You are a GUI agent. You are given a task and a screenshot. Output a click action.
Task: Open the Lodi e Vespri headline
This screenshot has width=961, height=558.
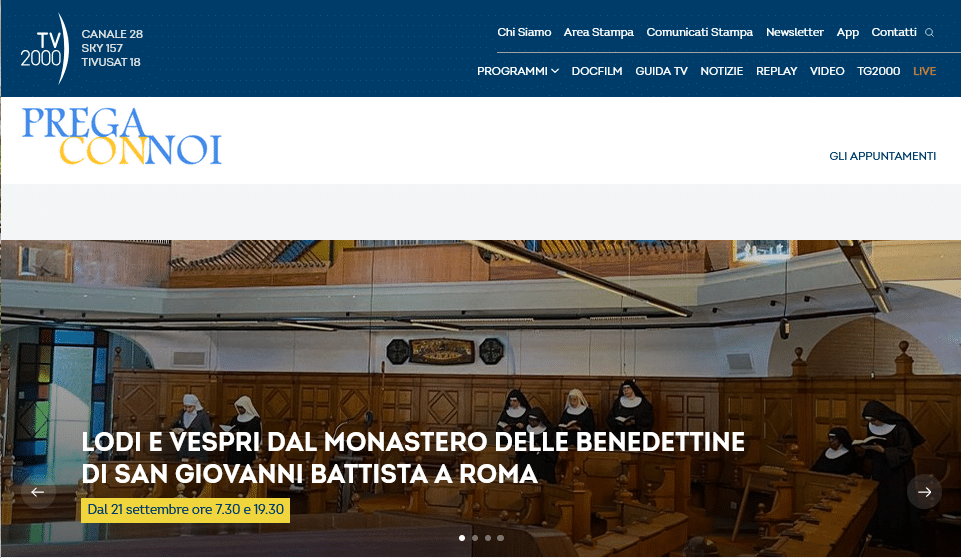tap(413, 457)
